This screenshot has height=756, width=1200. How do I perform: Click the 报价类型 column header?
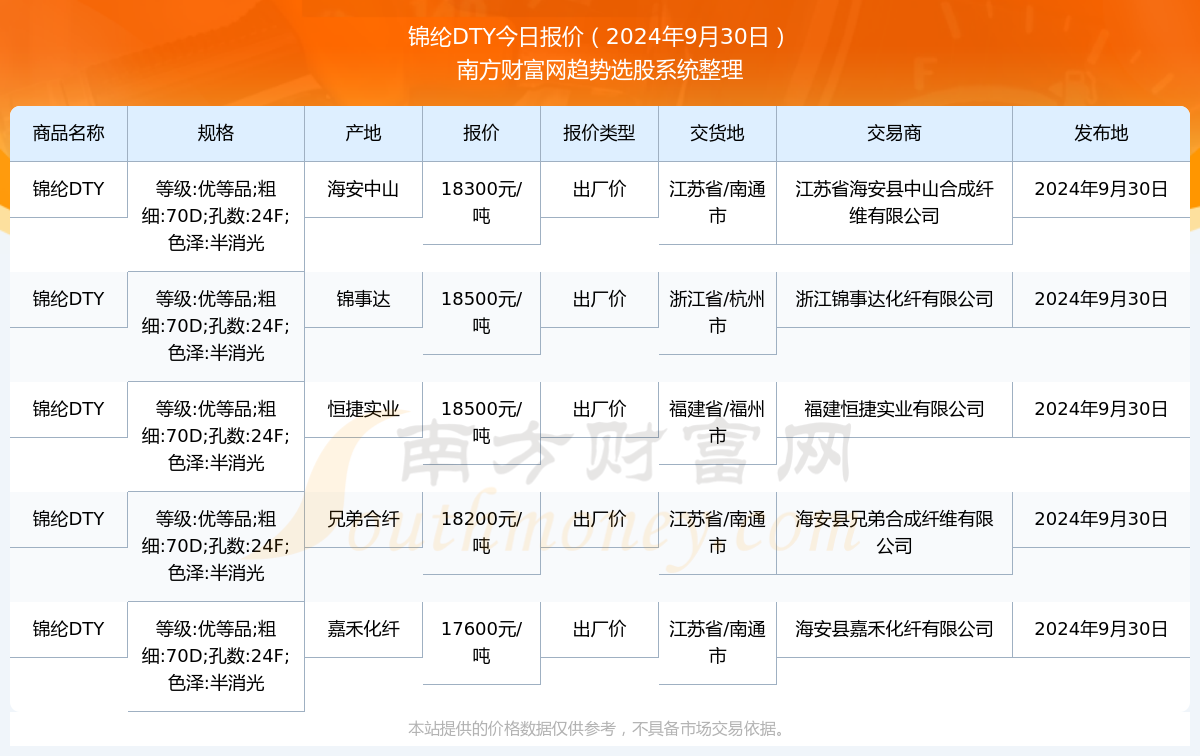[599, 133]
